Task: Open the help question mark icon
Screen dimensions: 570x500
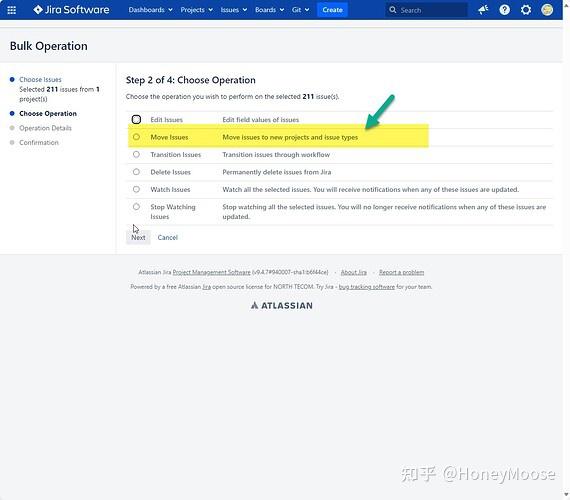Action: pos(504,10)
